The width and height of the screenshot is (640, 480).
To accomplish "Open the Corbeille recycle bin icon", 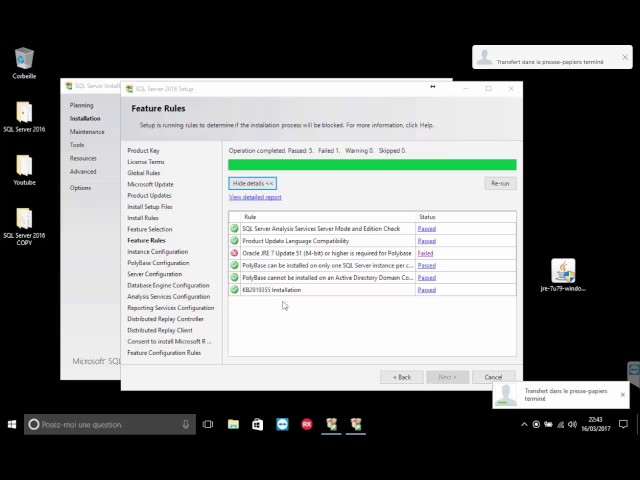I will pos(24,63).
